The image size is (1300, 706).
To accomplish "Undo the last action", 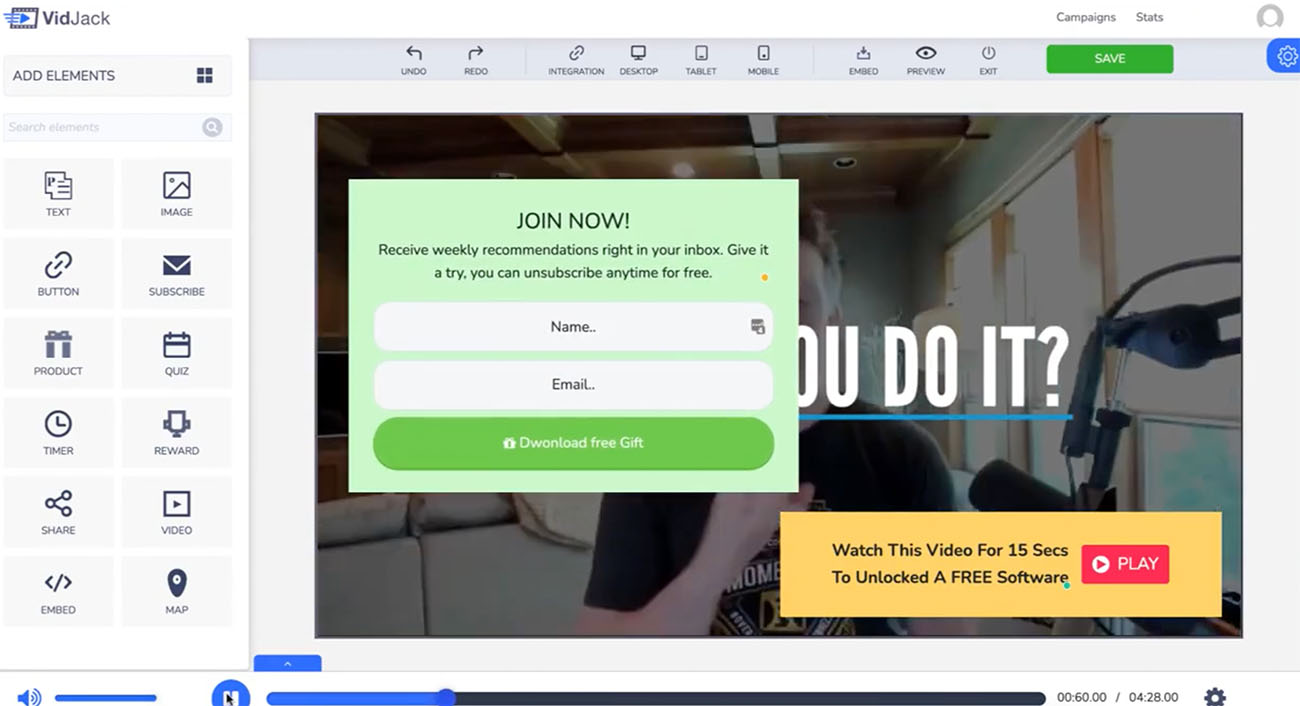I will coord(413,59).
